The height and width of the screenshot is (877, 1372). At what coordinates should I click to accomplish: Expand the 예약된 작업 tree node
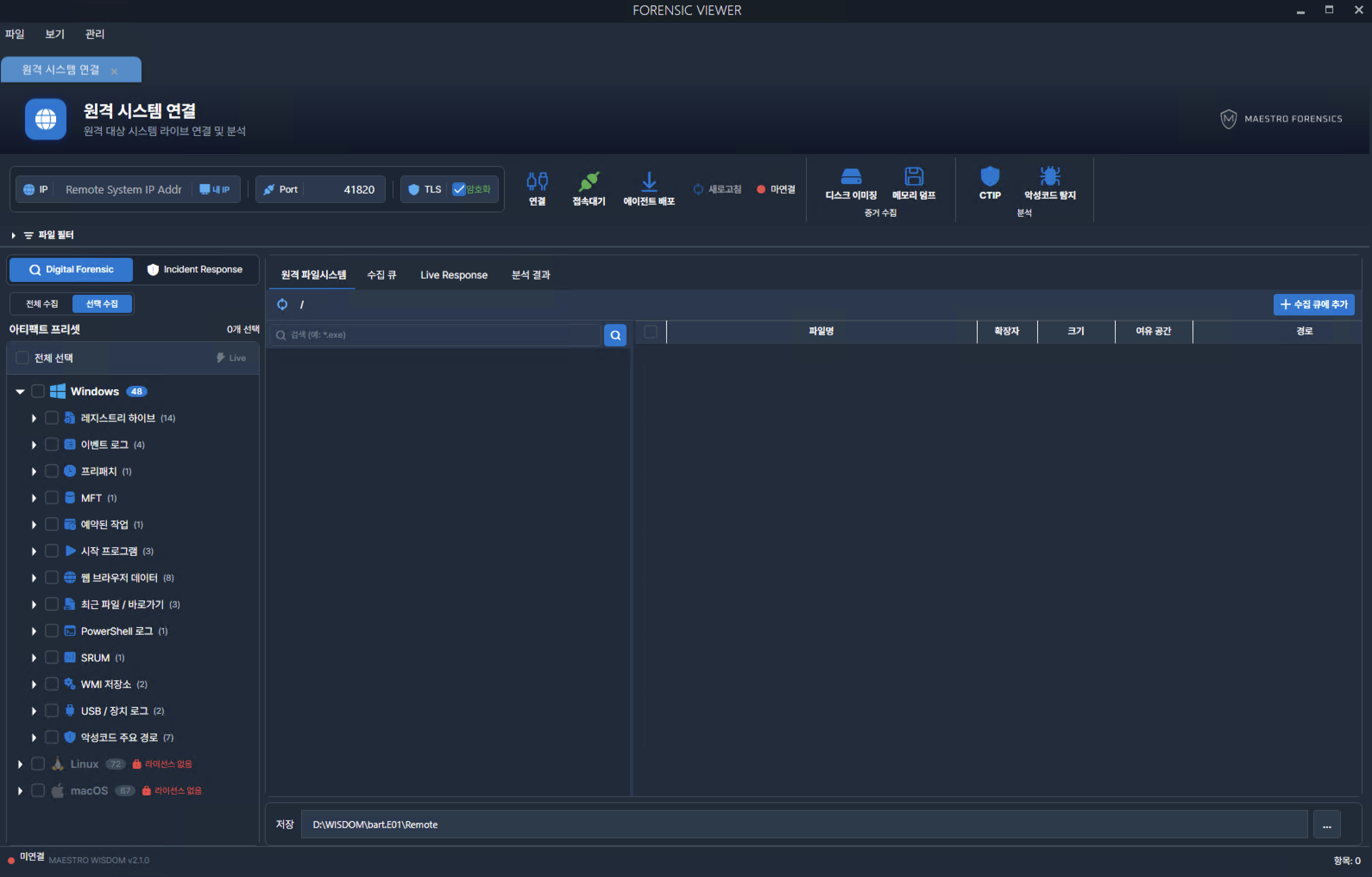click(x=34, y=524)
